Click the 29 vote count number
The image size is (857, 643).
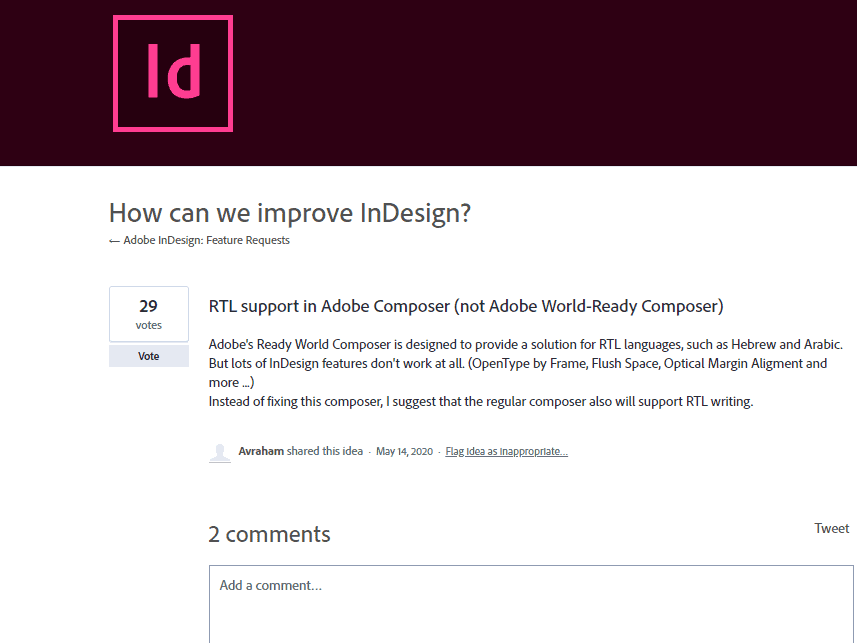[148, 306]
